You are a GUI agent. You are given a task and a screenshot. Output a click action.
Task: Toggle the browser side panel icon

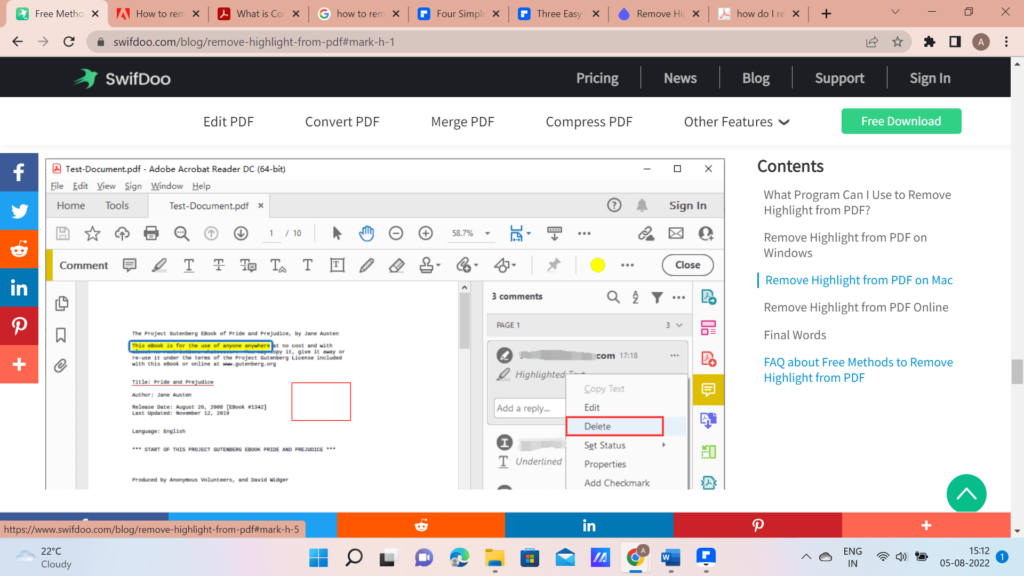coord(955,42)
